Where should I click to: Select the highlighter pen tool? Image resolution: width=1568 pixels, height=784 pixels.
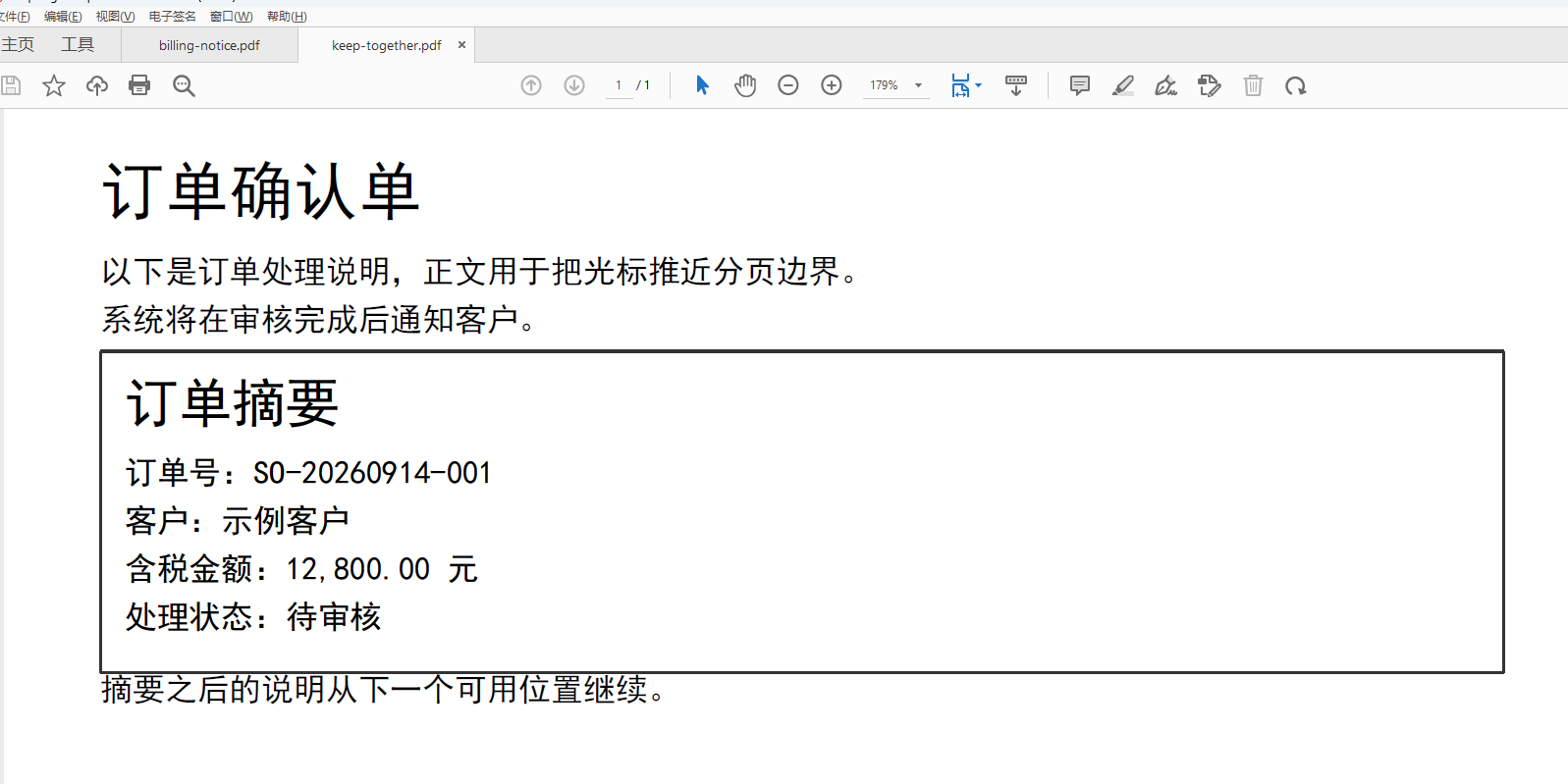click(1123, 85)
